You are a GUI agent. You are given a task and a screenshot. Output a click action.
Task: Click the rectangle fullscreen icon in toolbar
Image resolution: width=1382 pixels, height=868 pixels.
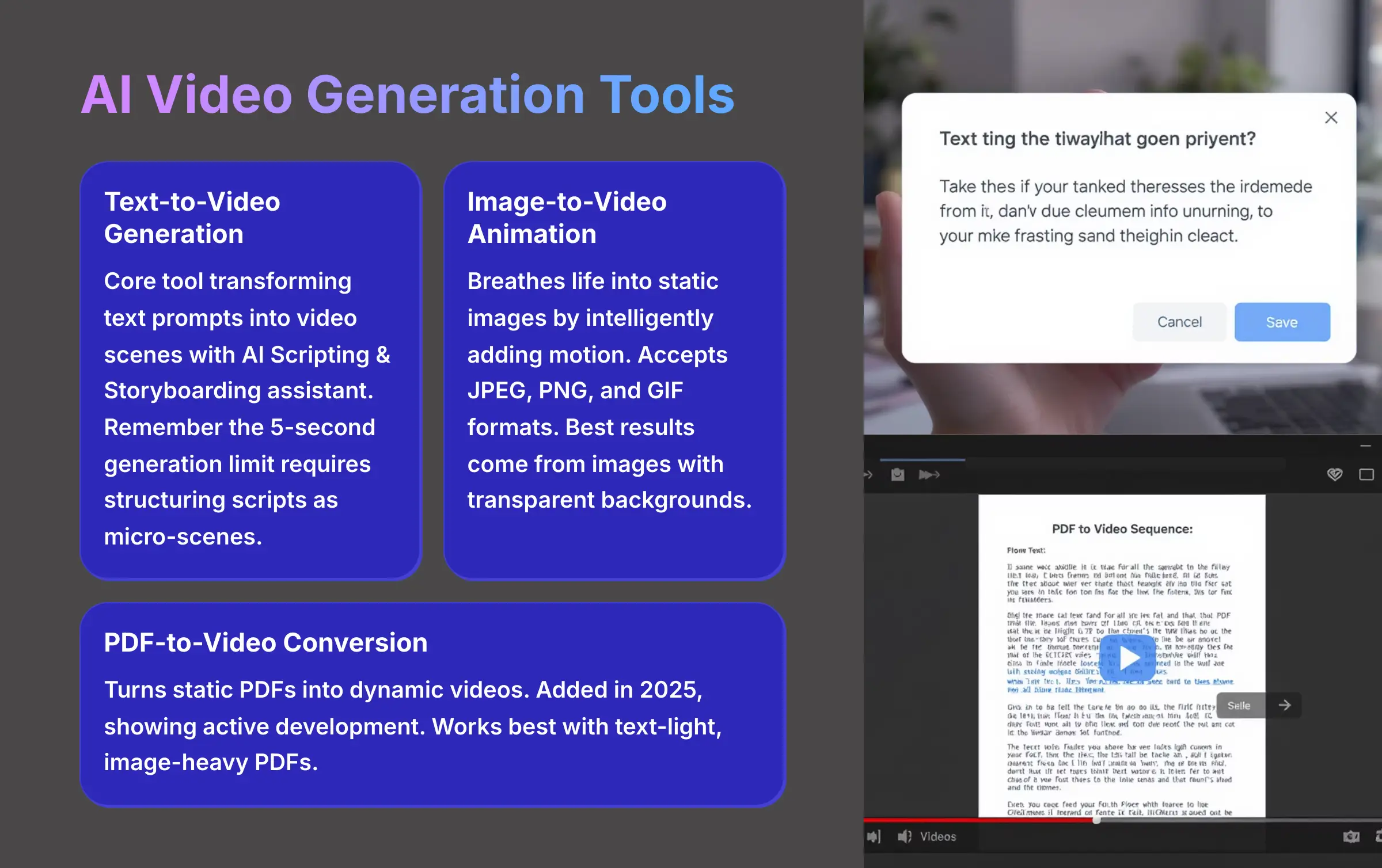[1366, 474]
